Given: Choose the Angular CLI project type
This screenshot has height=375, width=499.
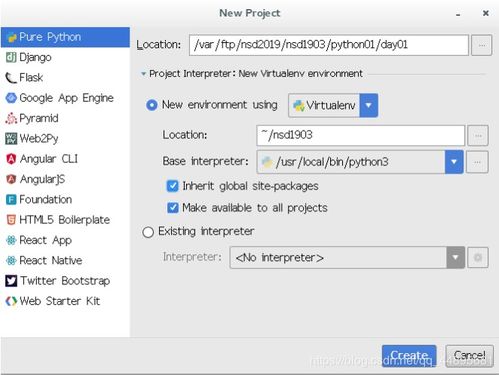Looking at the screenshot, I should tap(65, 159).
